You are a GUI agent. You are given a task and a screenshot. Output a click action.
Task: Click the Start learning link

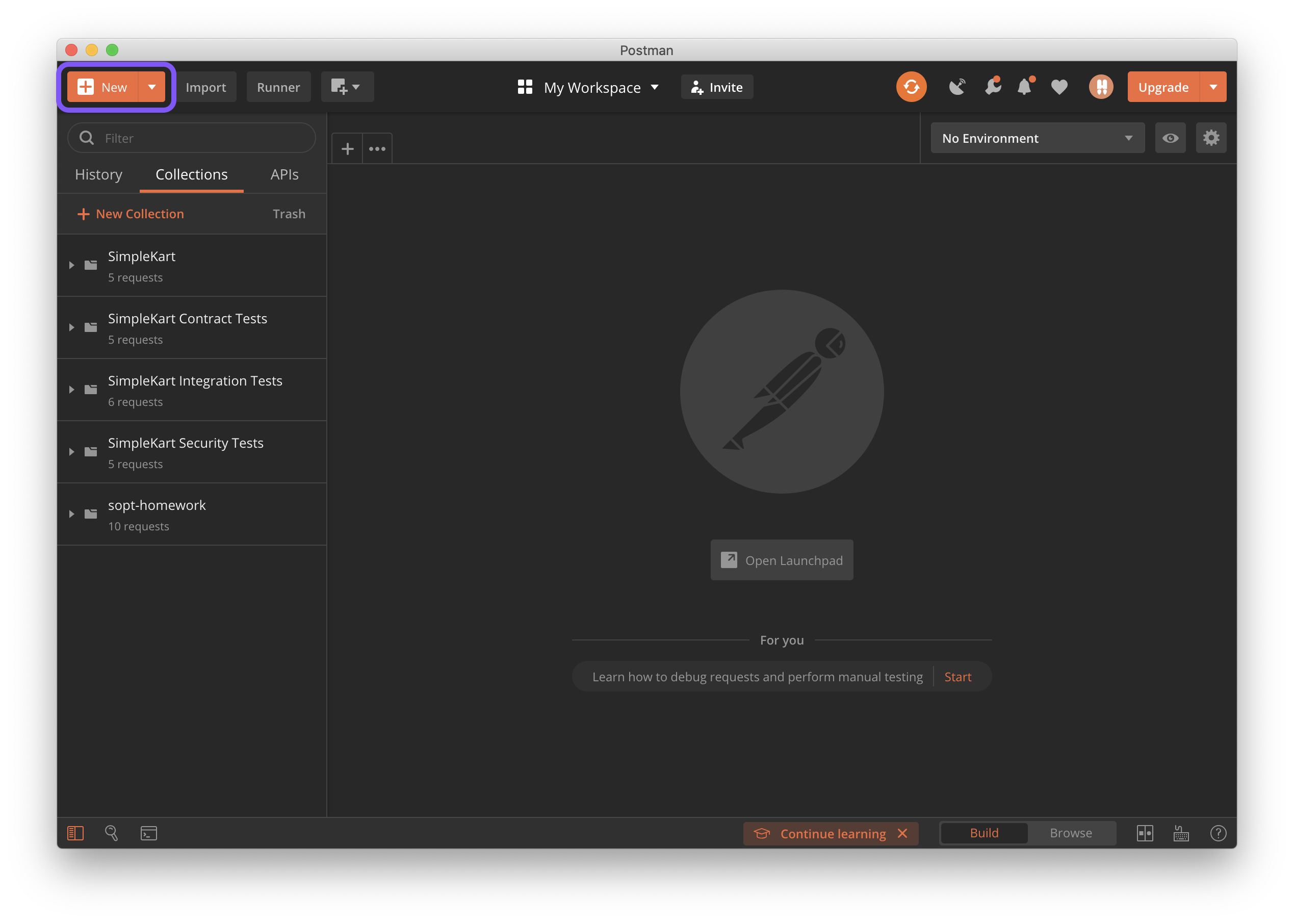tap(958, 677)
